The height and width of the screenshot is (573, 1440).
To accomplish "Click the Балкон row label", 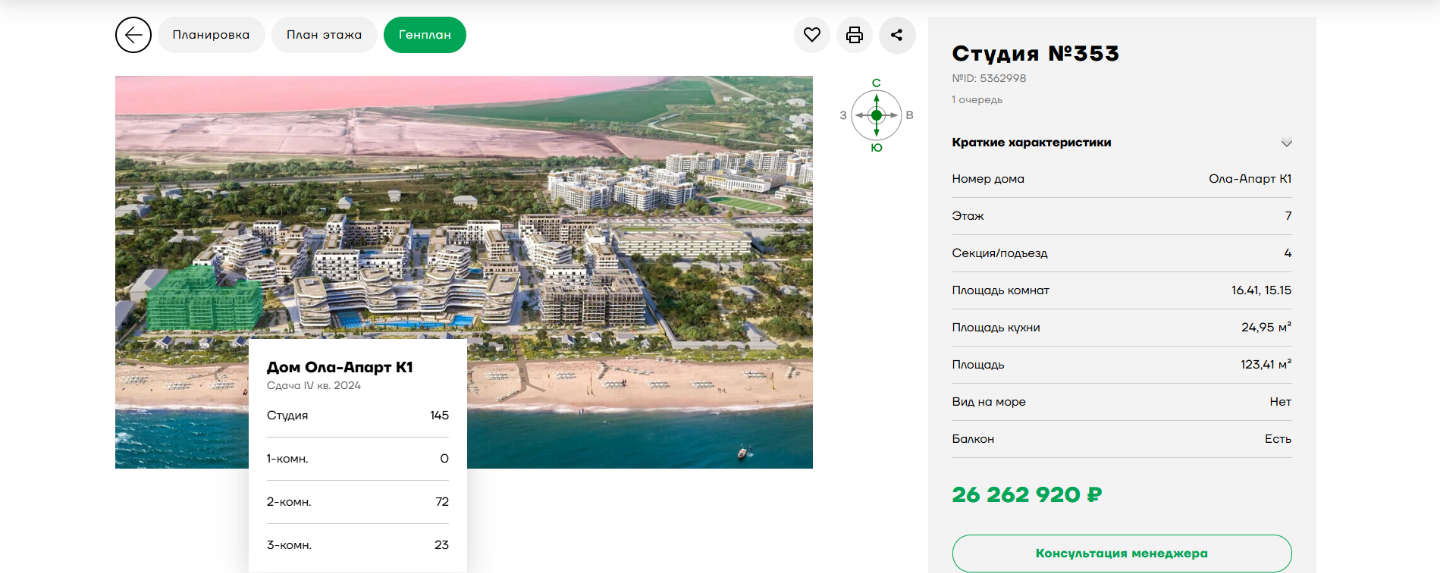I will tap(973, 438).
